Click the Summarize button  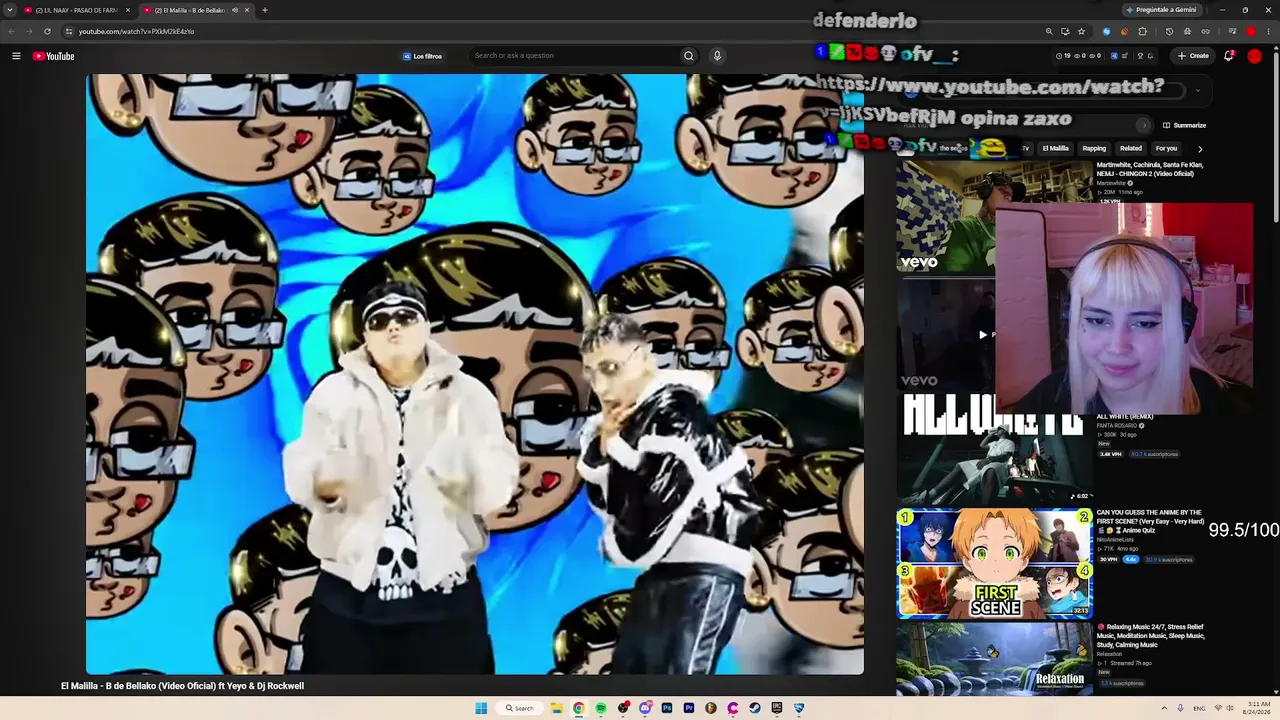coord(1184,126)
